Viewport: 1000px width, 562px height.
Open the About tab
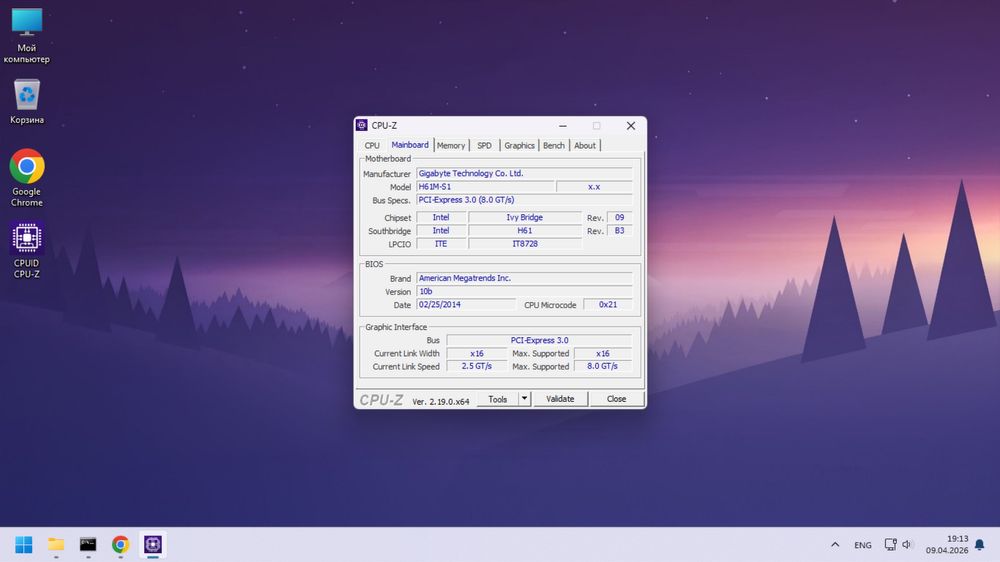point(585,145)
